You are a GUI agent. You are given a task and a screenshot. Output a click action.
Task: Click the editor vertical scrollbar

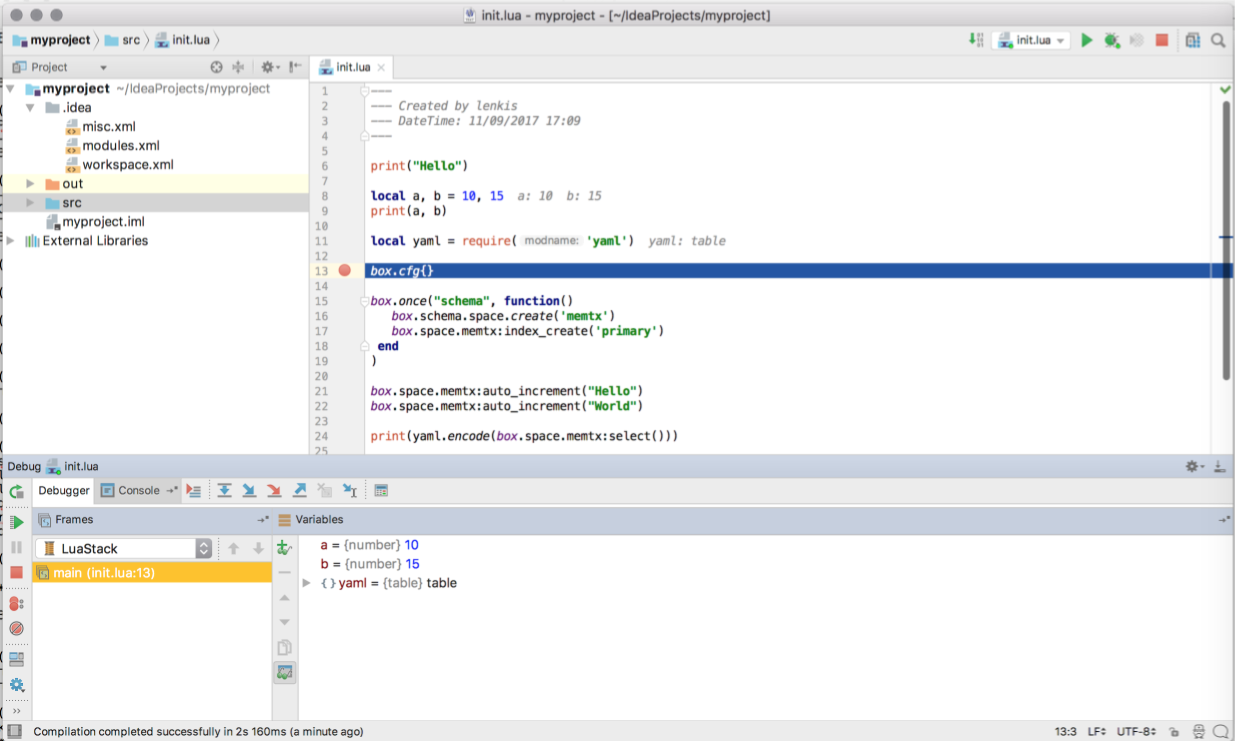click(1226, 240)
